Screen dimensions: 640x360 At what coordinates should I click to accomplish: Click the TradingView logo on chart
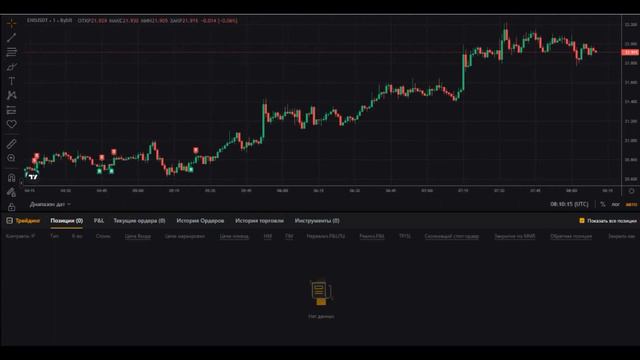click(x=33, y=177)
